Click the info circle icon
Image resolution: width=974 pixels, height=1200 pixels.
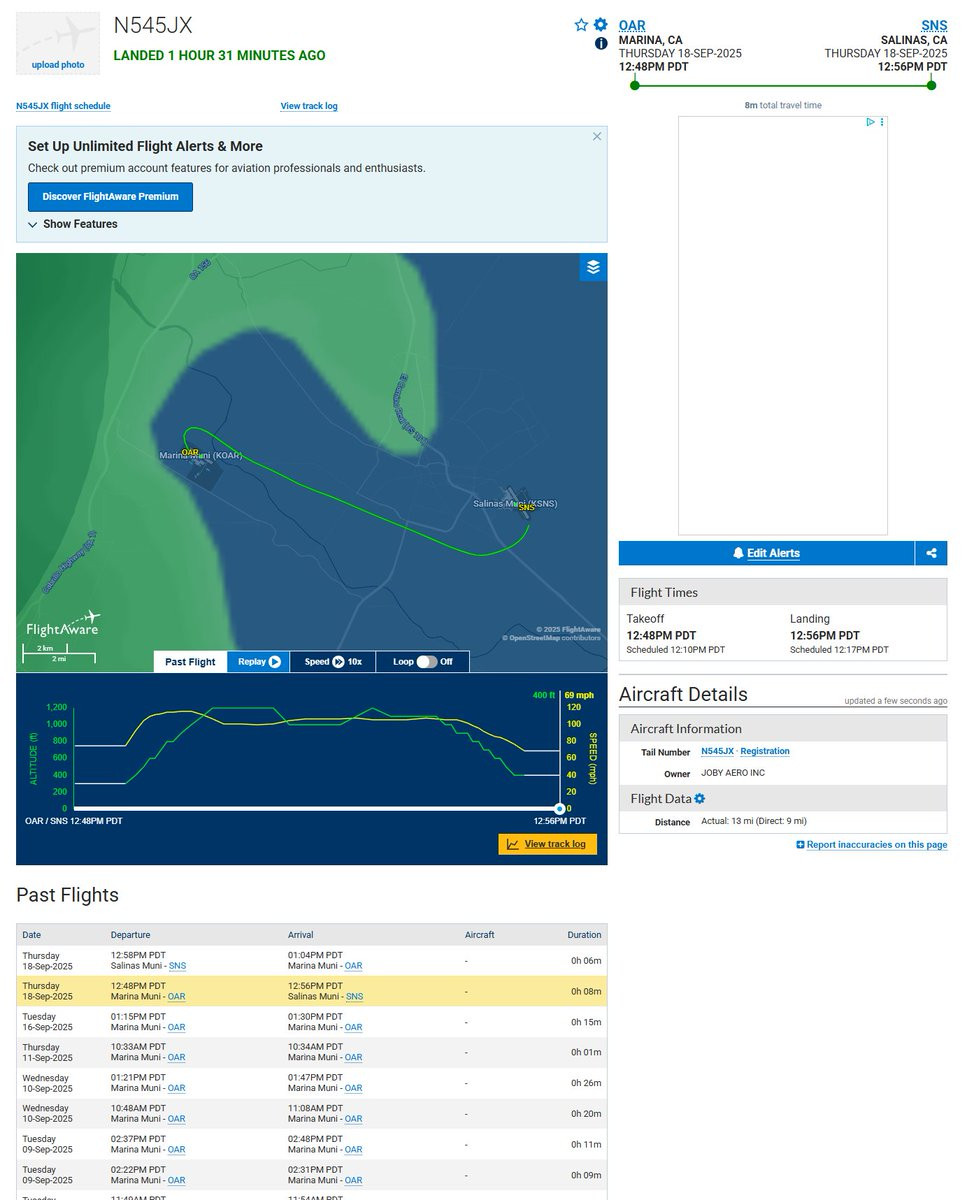pyautogui.click(x=601, y=43)
